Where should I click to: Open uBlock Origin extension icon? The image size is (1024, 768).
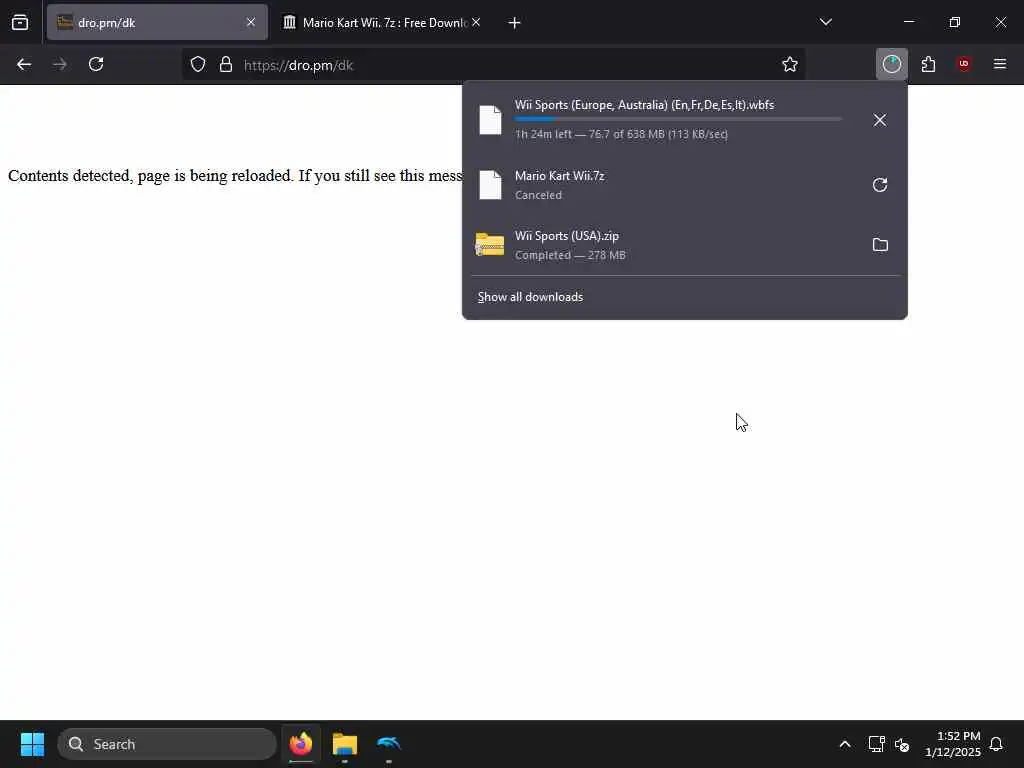click(x=964, y=64)
